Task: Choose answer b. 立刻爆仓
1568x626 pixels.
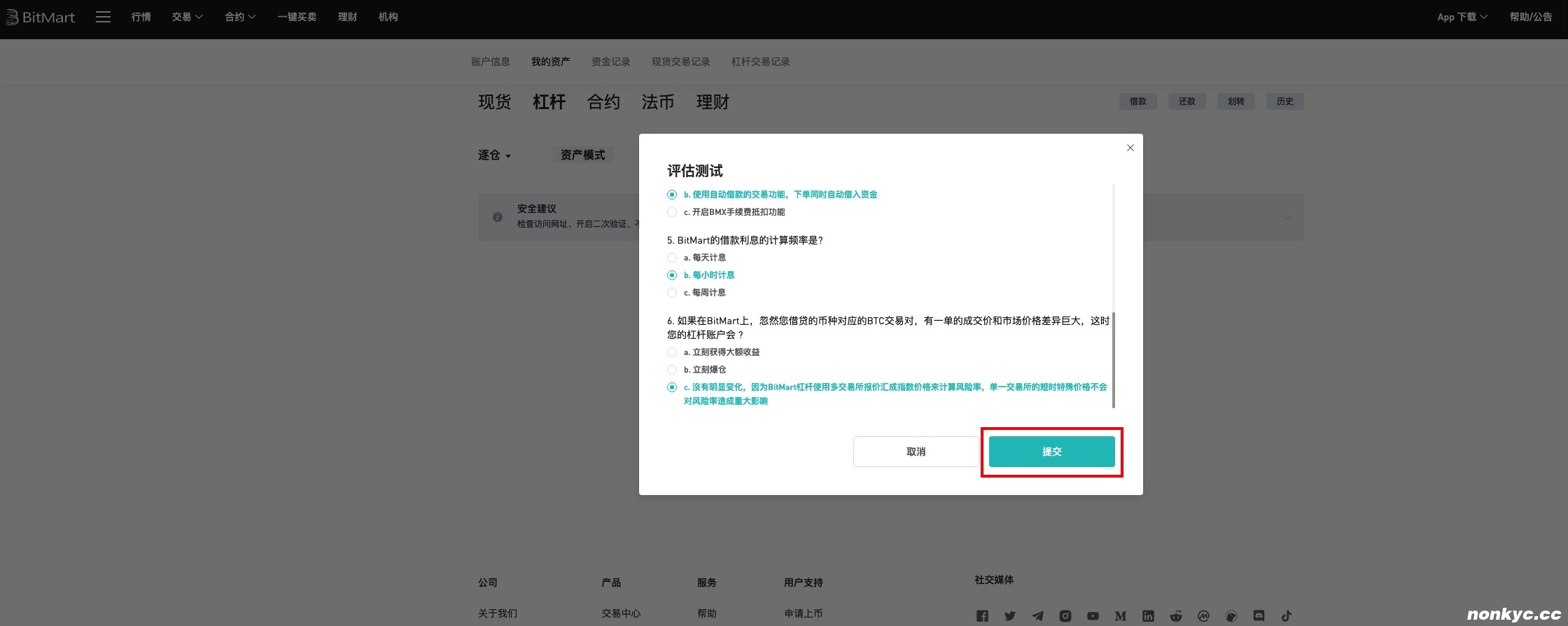Action: point(672,370)
